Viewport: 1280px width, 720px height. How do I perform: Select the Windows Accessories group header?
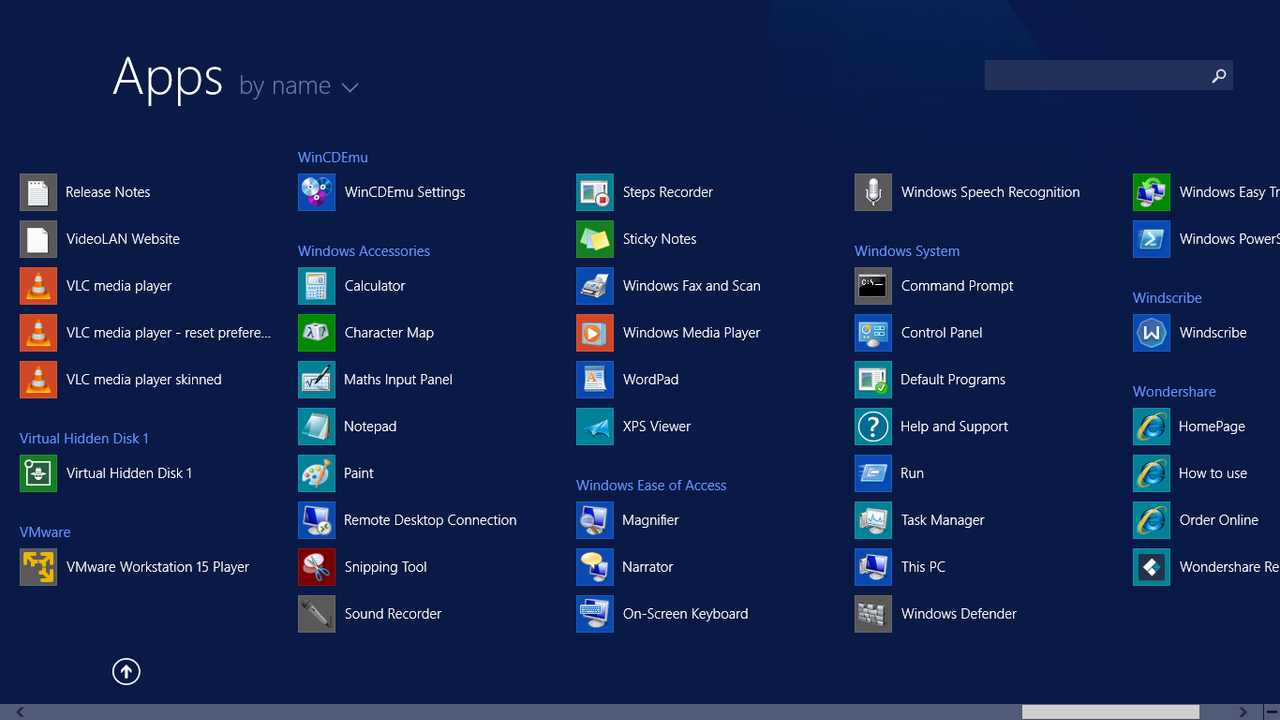coord(364,251)
